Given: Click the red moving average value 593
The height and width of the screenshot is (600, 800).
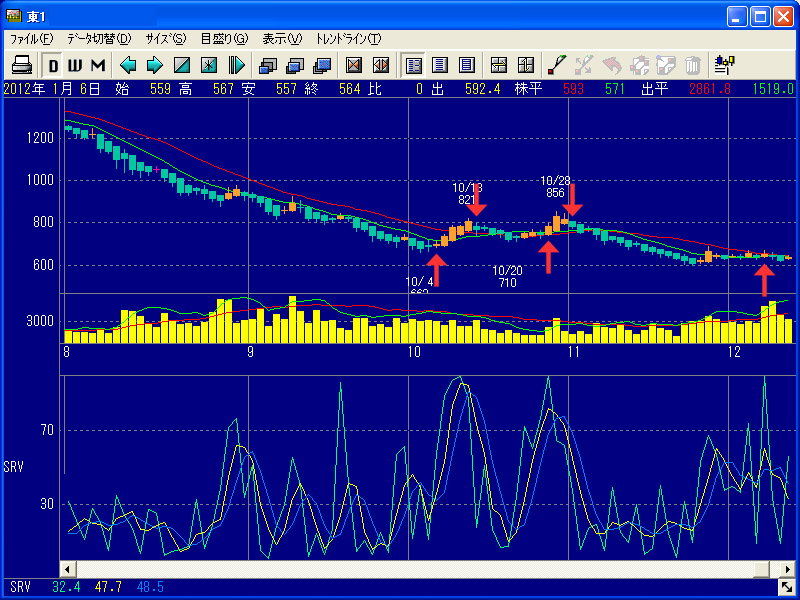Looking at the screenshot, I should (573, 89).
